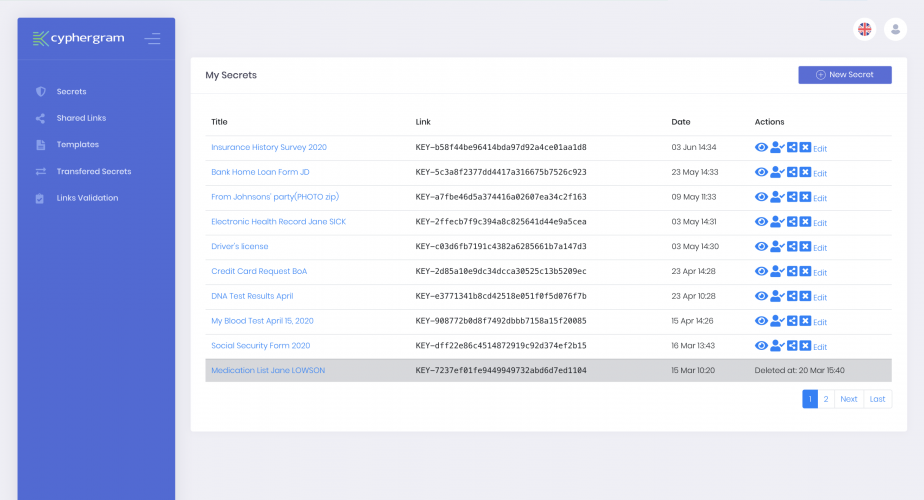Image resolution: width=924 pixels, height=500 pixels.
Task: Share Electronic Health Record row share icon
Action: coord(793,222)
